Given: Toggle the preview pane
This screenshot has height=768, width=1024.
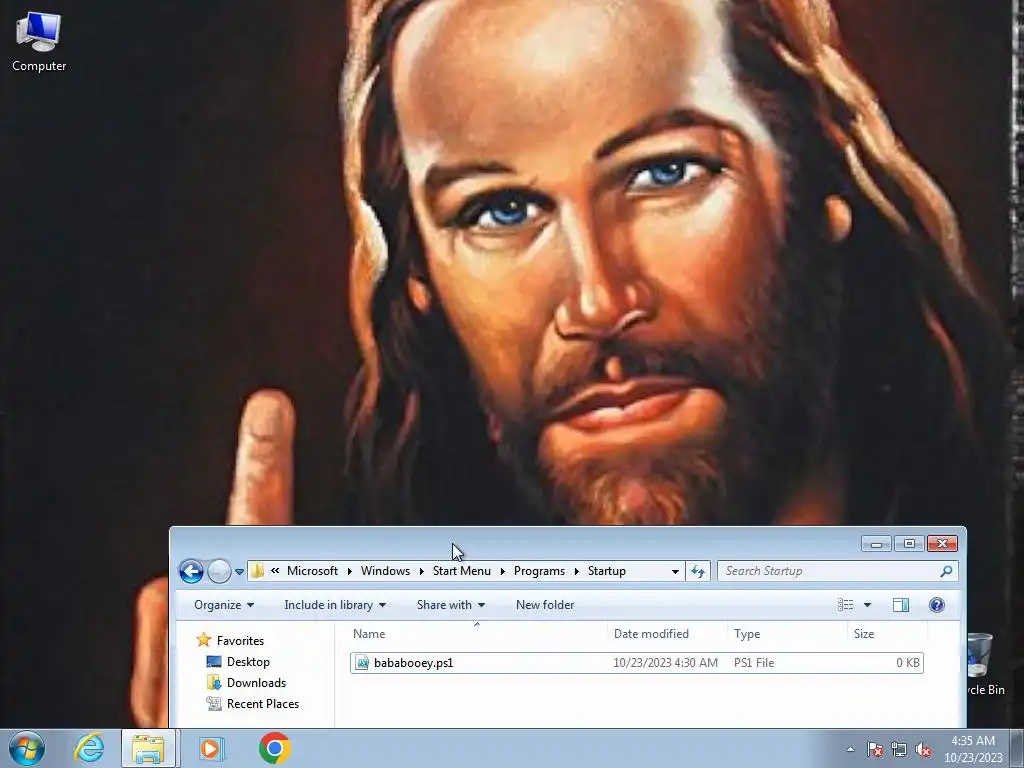Looking at the screenshot, I should point(901,605).
